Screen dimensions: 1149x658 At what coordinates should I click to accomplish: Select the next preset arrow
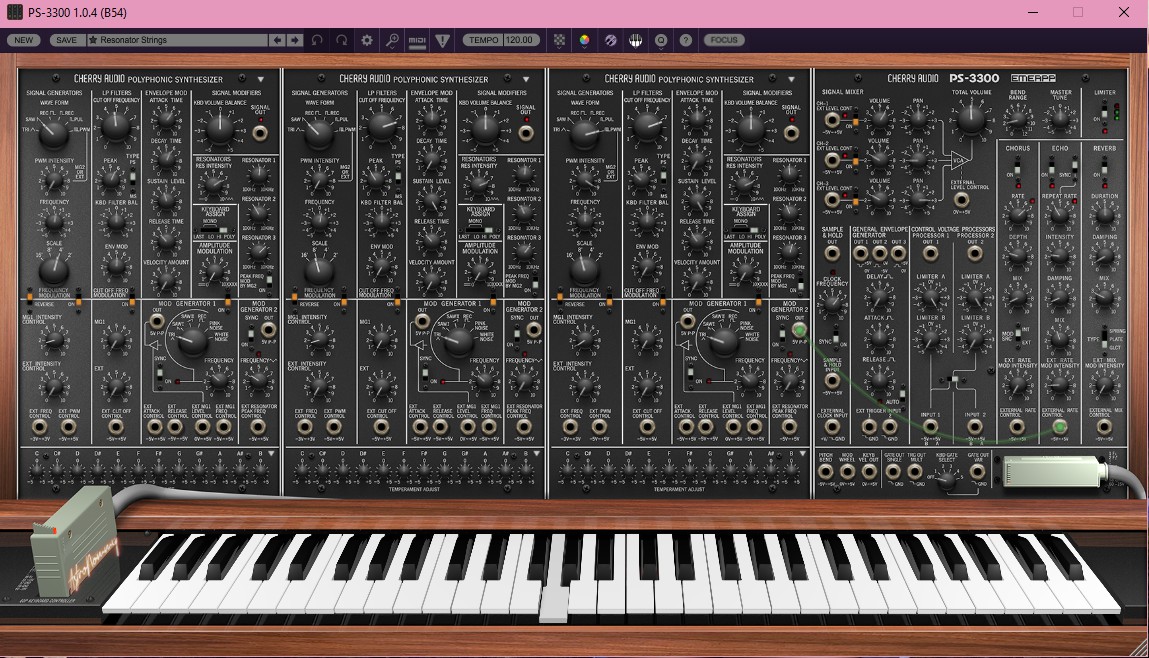point(294,40)
